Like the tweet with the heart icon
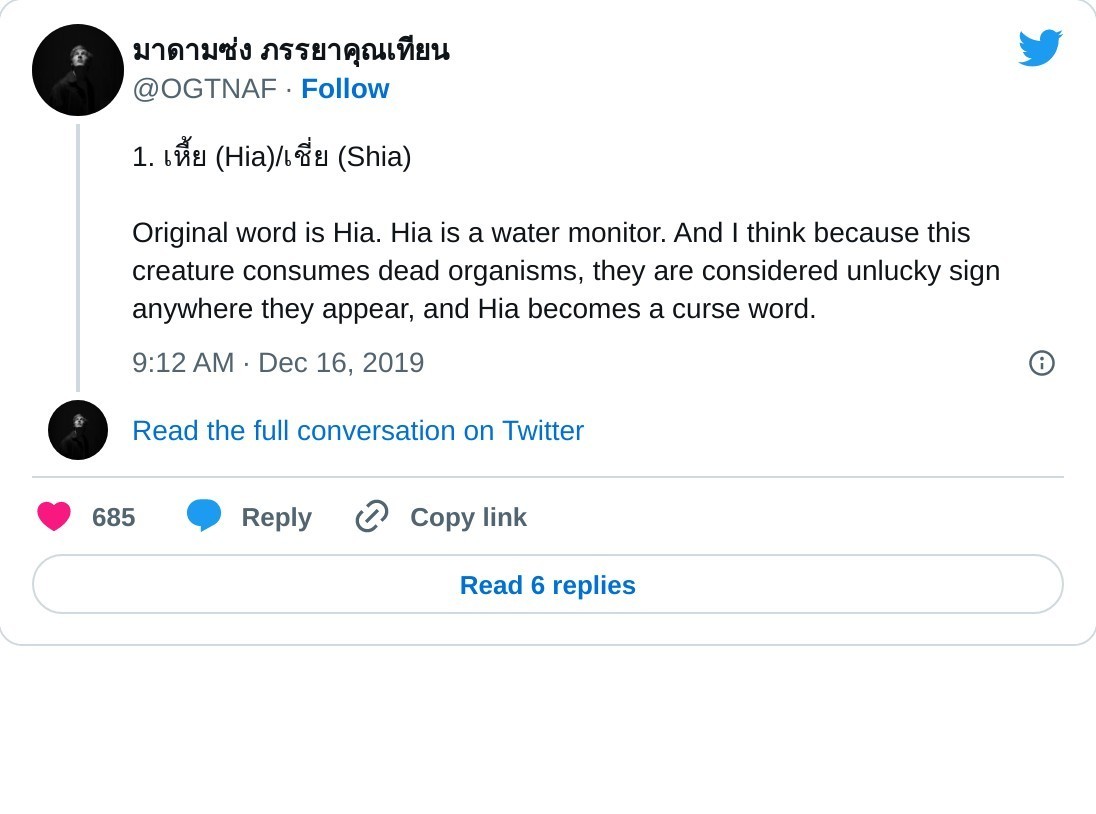This screenshot has width=1096, height=814. click(x=53, y=517)
